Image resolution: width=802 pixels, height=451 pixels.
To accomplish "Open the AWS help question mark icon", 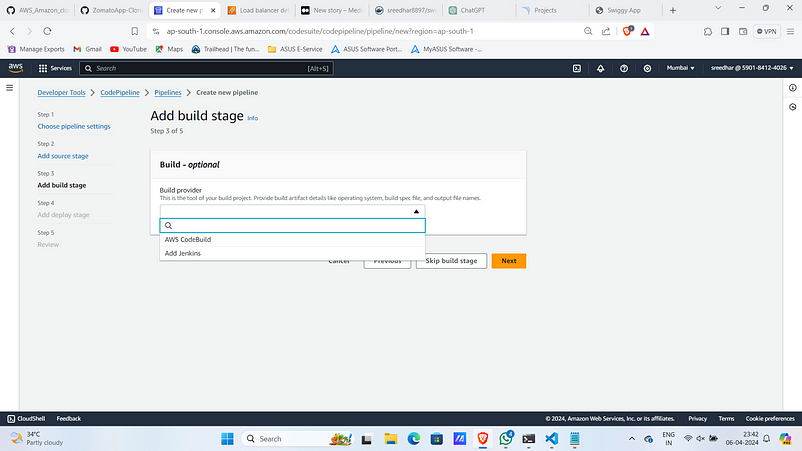I will (624, 68).
